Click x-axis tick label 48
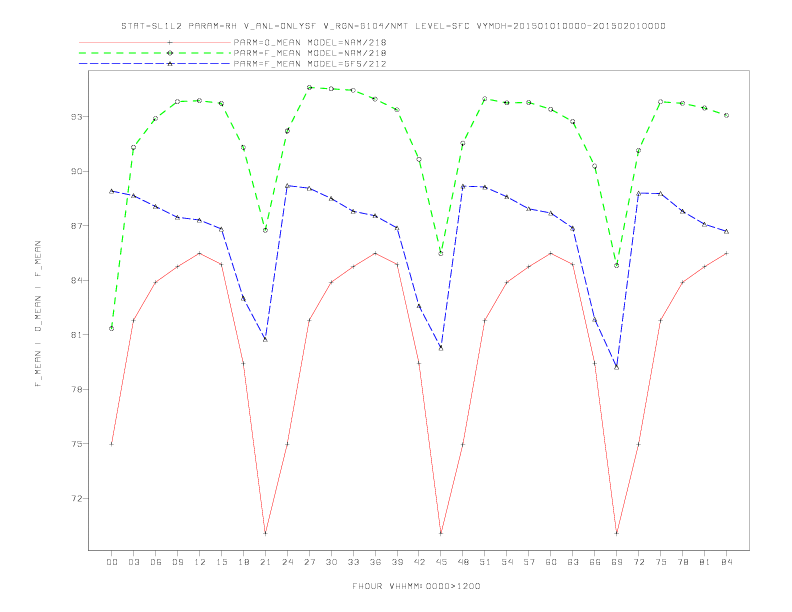 [463, 562]
